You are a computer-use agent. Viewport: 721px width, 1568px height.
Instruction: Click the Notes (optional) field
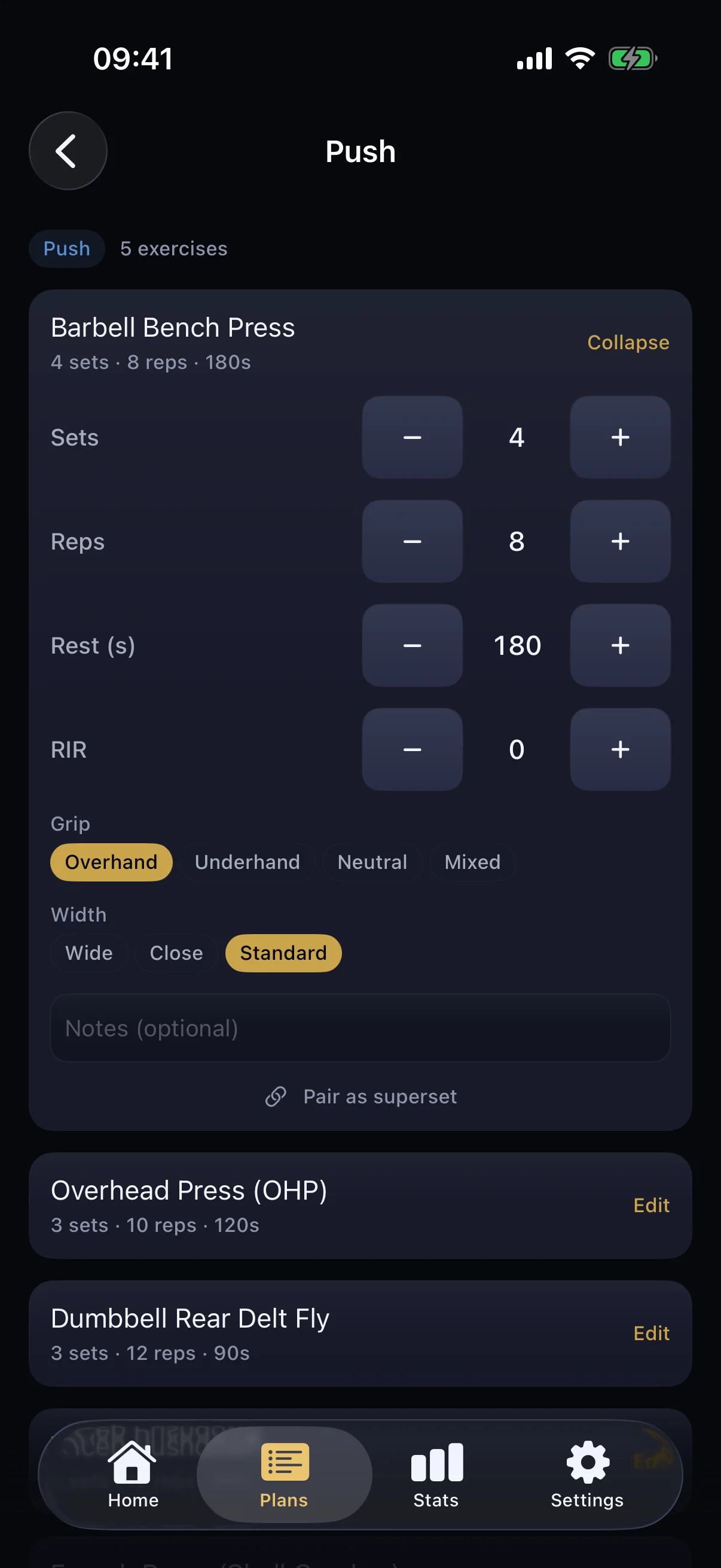(360, 1028)
